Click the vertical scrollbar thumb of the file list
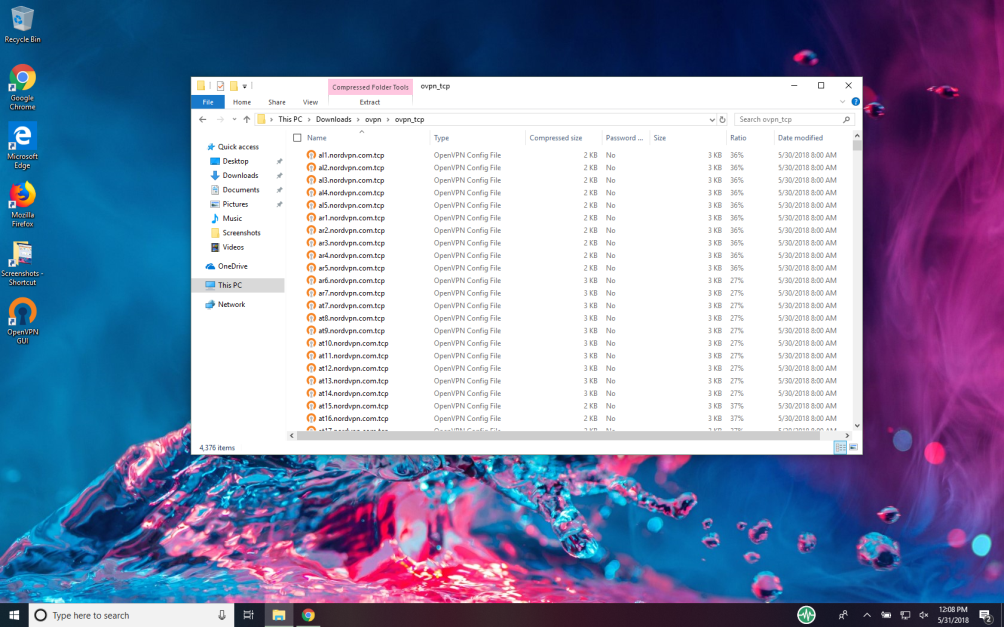This screenshot has width=1004, height=627. 857,145
